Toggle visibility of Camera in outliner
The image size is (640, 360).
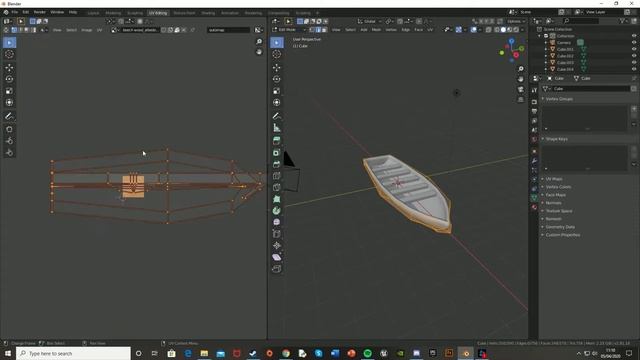[634, 42]
